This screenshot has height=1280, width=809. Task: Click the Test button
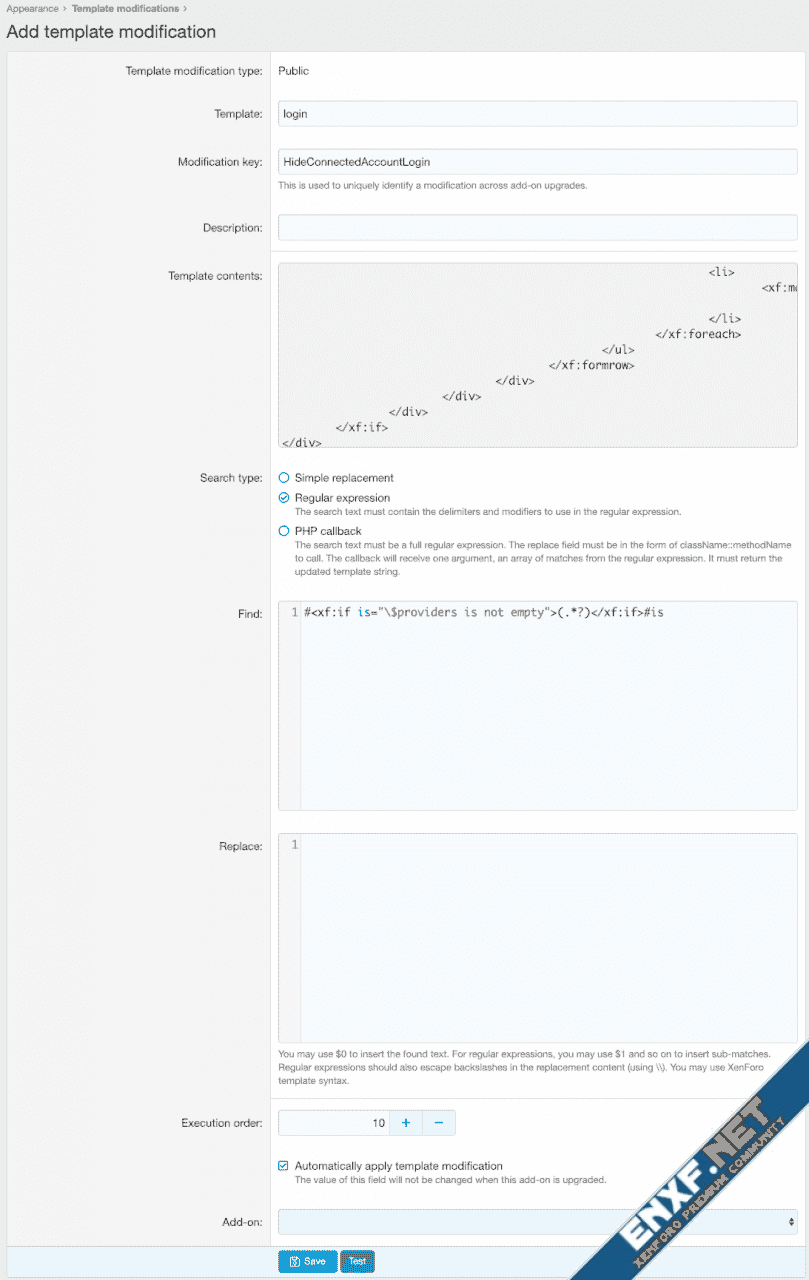(x=357, y=1262)
